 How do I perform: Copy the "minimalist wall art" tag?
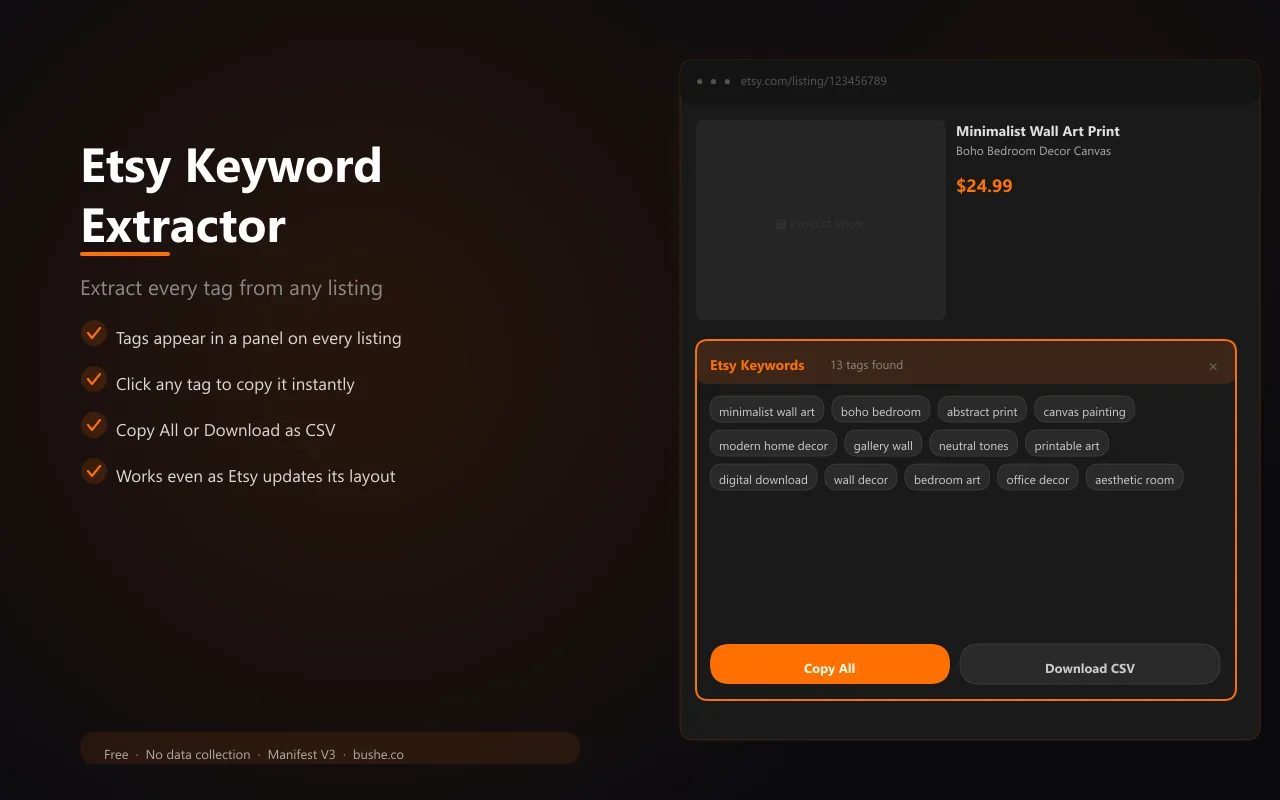click(767, 410)
